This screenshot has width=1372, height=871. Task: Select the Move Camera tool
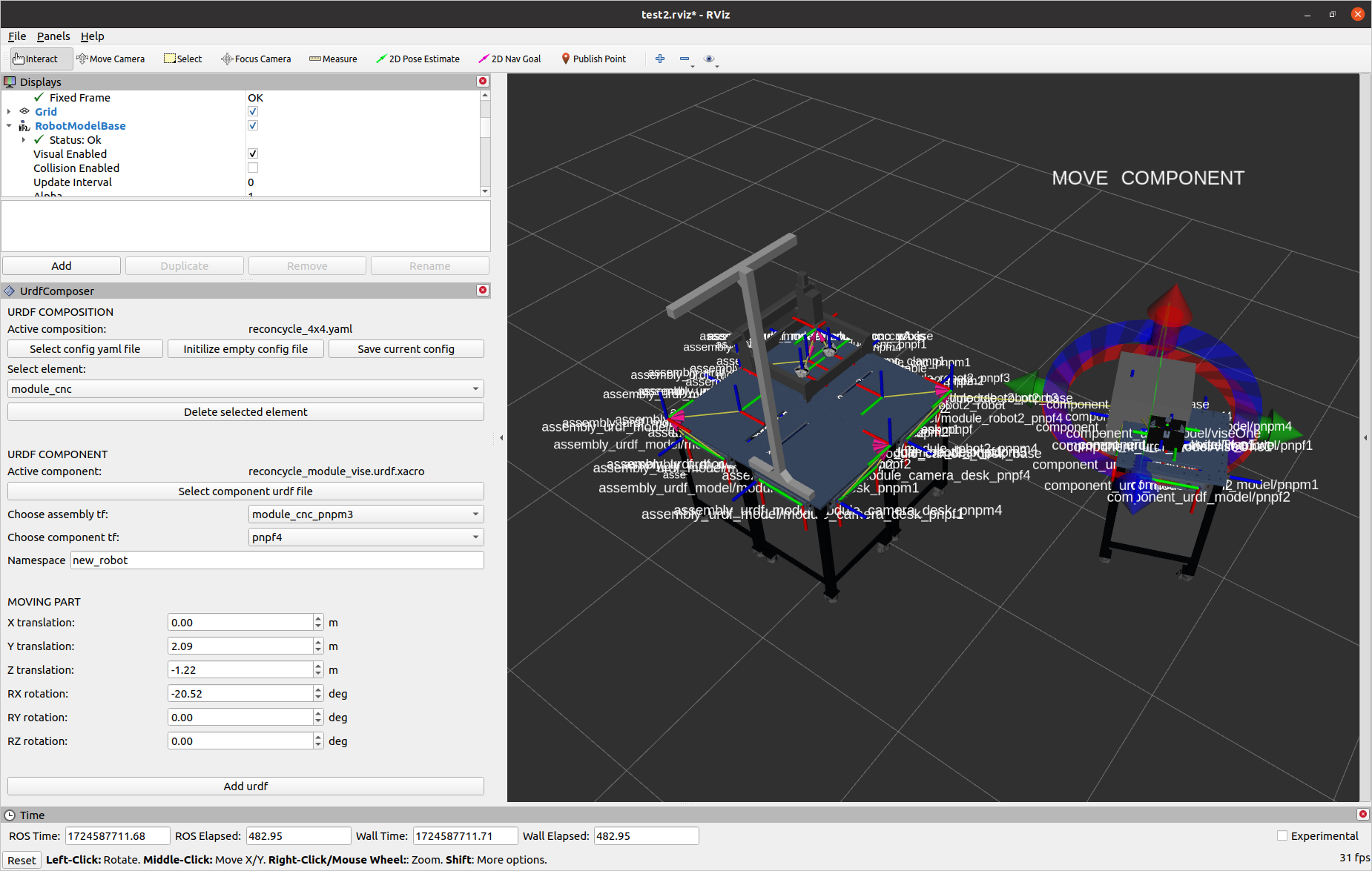coord(111,59)
